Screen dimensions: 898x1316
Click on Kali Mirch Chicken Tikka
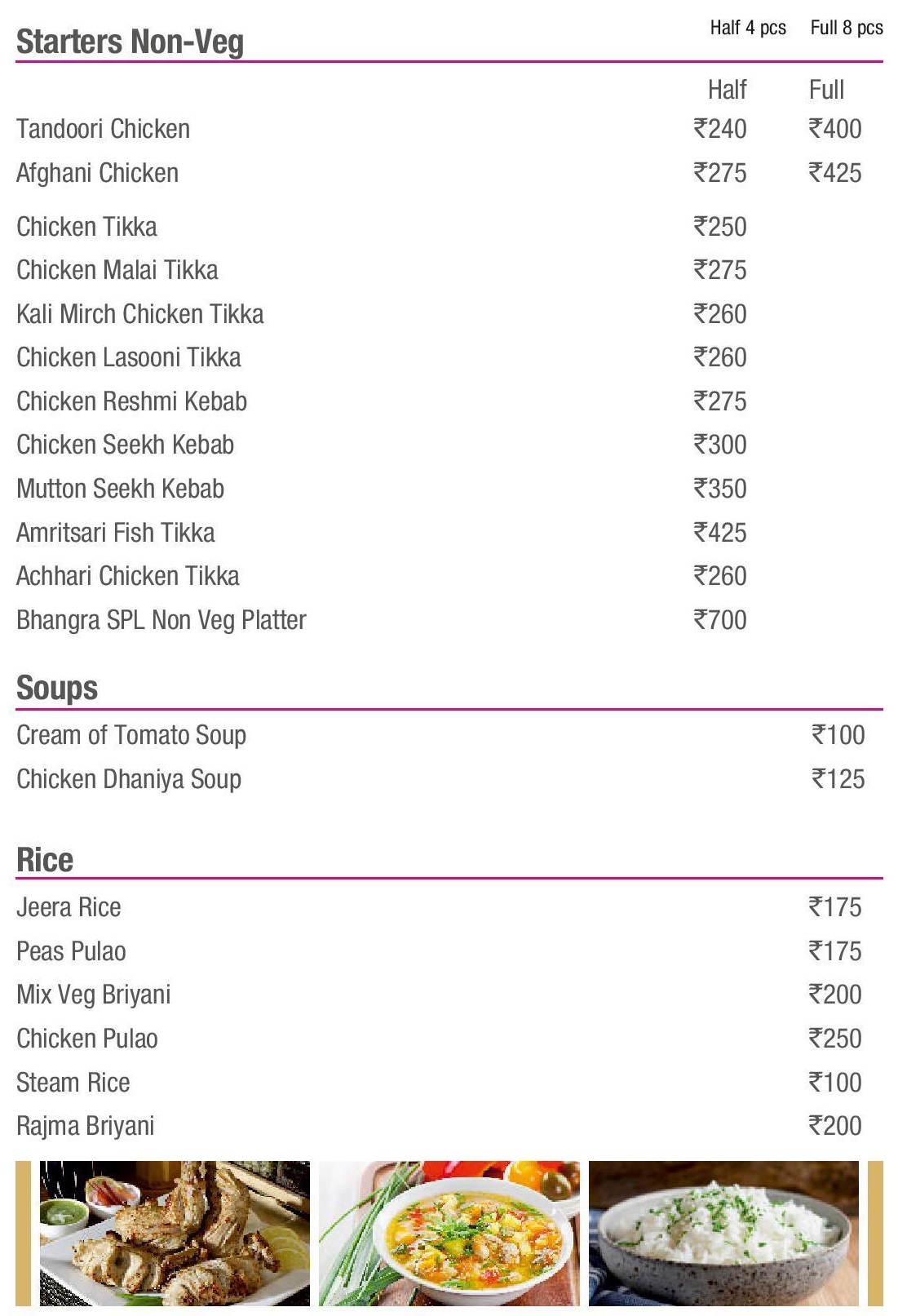pos(140,314)
